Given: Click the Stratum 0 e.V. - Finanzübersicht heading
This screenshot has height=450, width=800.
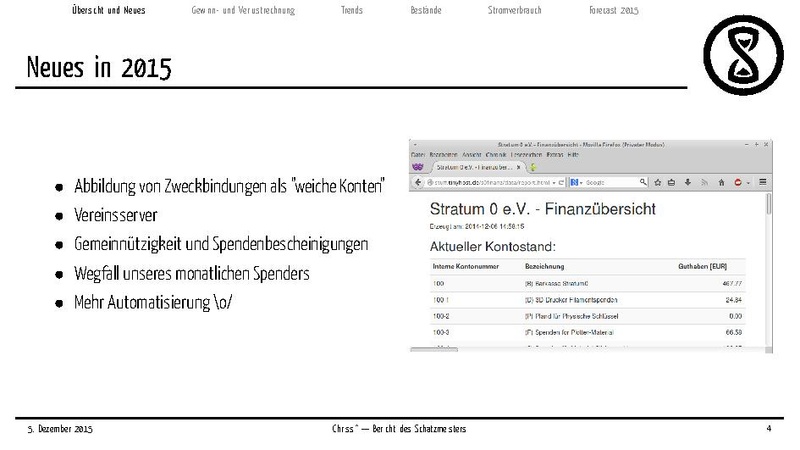Looking at the screenshot, I should tap(542, 209).
